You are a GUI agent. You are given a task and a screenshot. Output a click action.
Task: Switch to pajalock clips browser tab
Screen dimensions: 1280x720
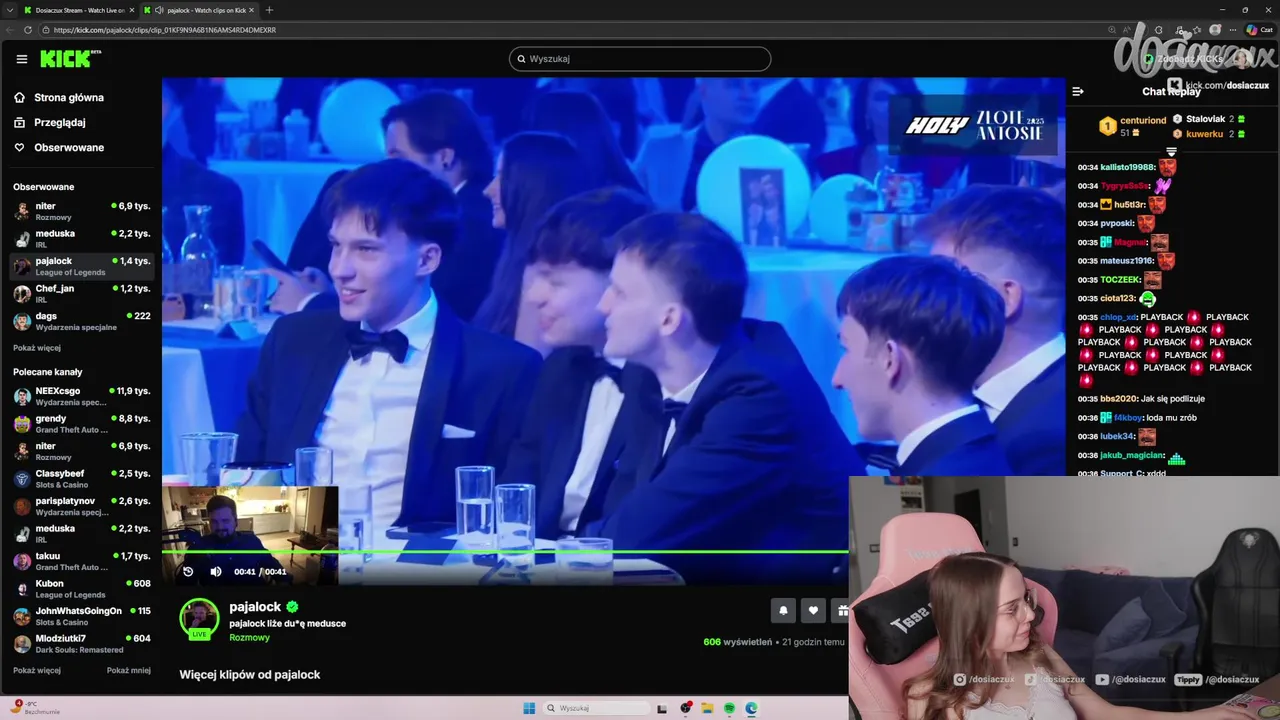tap(198, 10)
